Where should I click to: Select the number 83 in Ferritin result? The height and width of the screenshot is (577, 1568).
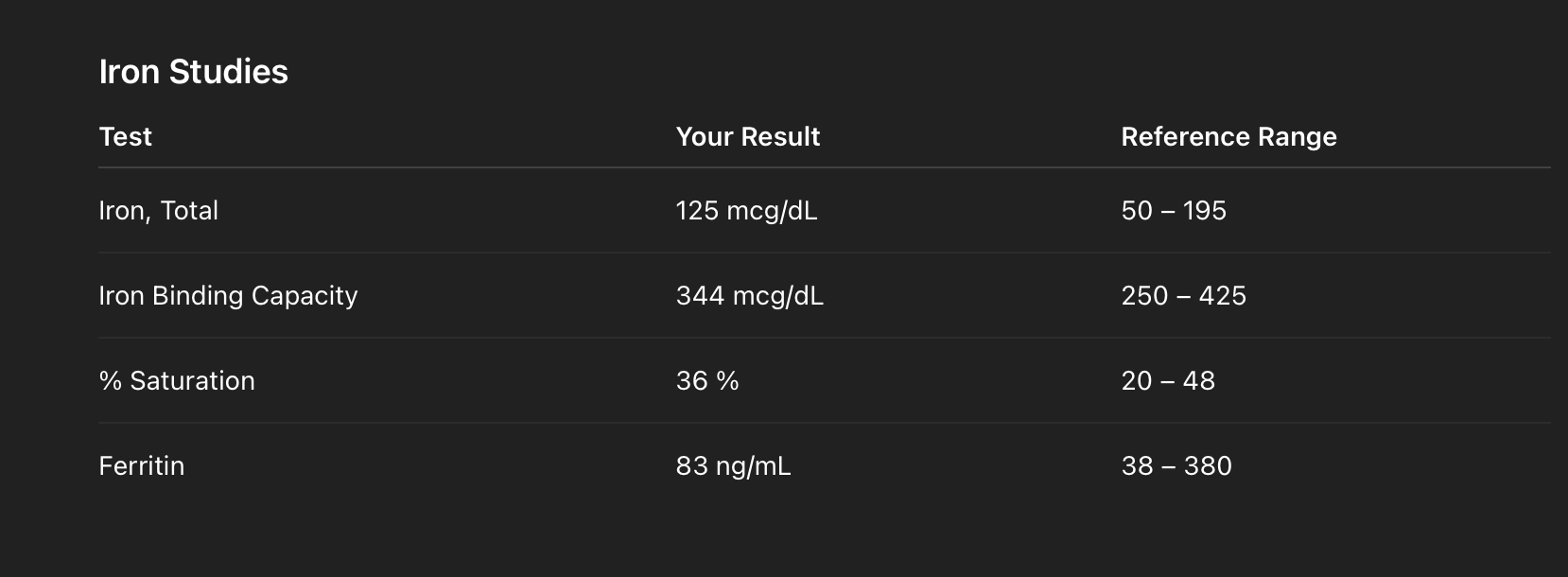pos(691,466)
